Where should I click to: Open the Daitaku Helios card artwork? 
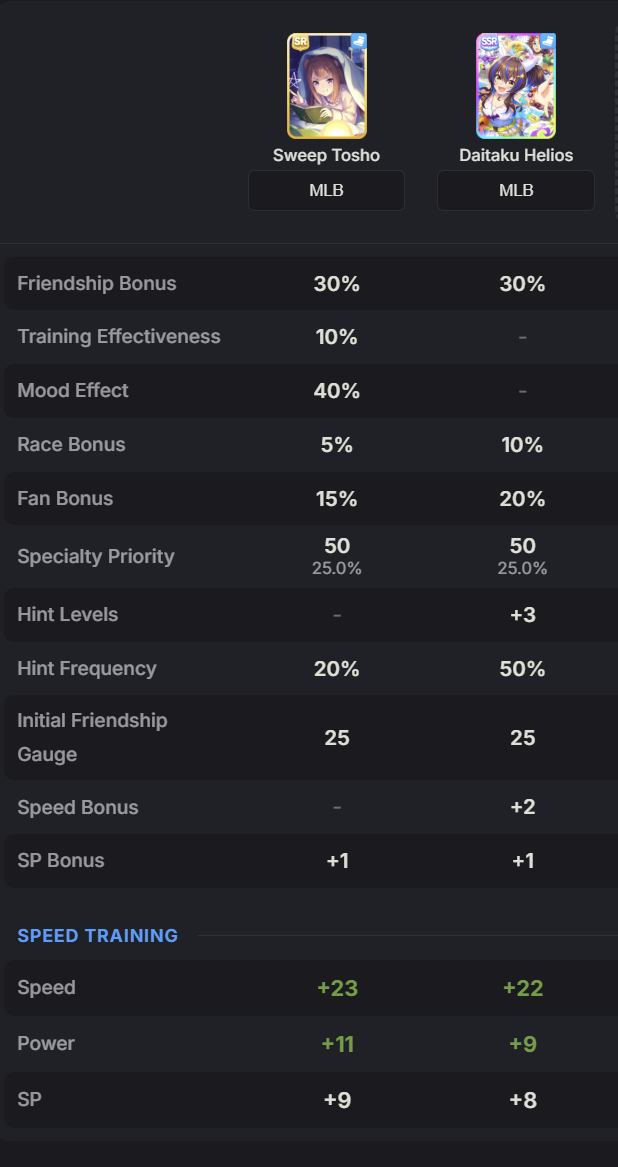(516, 86)
